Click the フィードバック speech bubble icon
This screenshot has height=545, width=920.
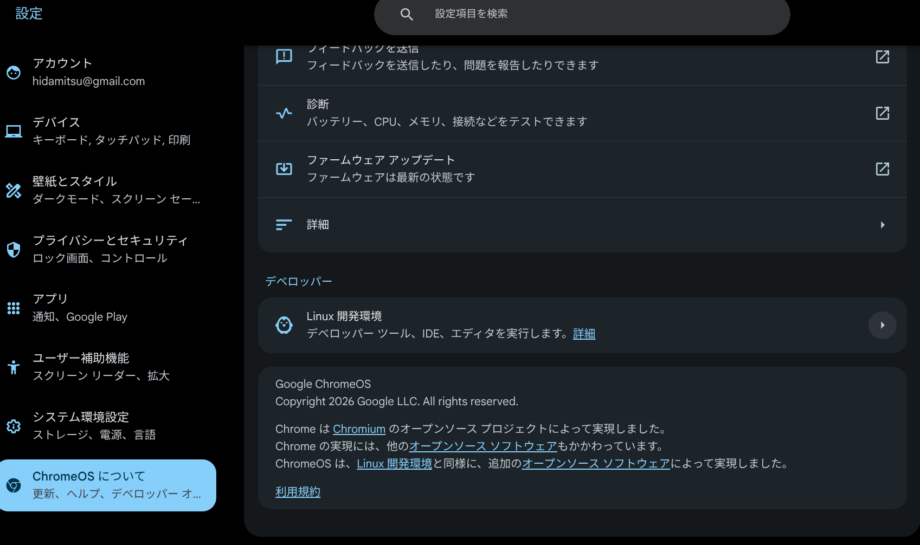[284, 57]
